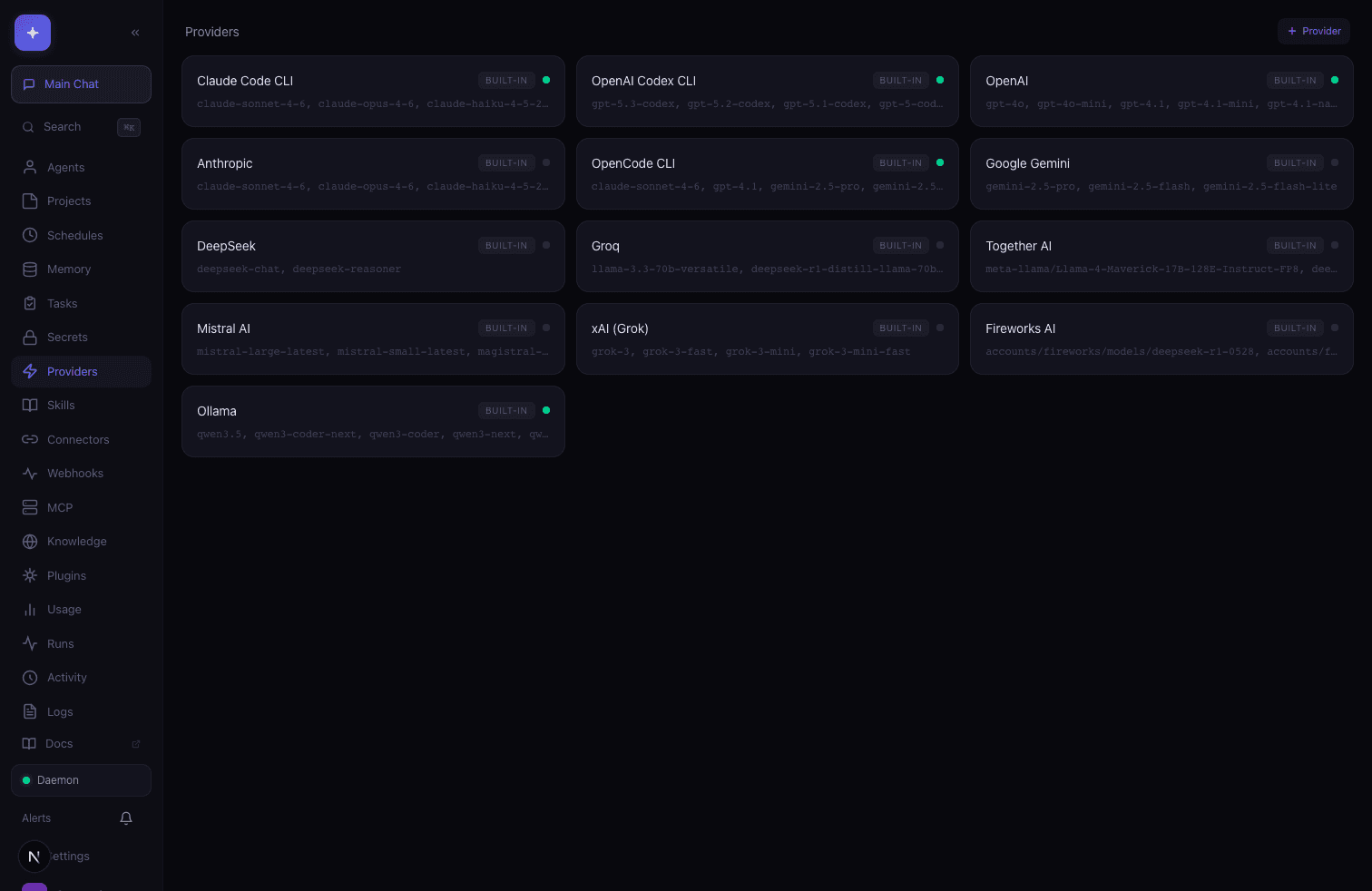The height and width of the screenshot is (891, 1372).
Task: Open the Knowledge page link
Action: pos(81,542)
